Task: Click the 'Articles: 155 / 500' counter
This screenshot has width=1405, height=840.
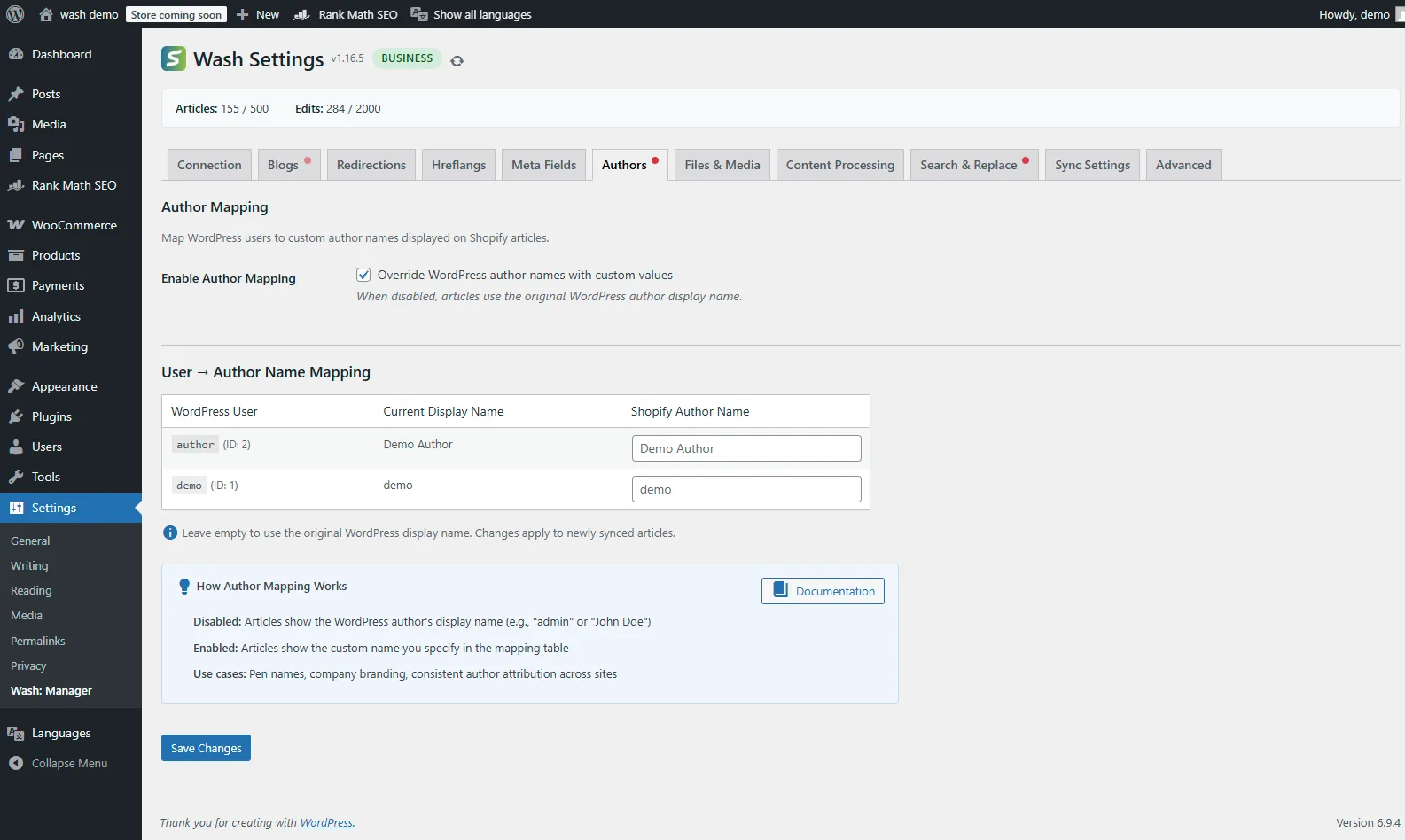Action: [222, 108]
